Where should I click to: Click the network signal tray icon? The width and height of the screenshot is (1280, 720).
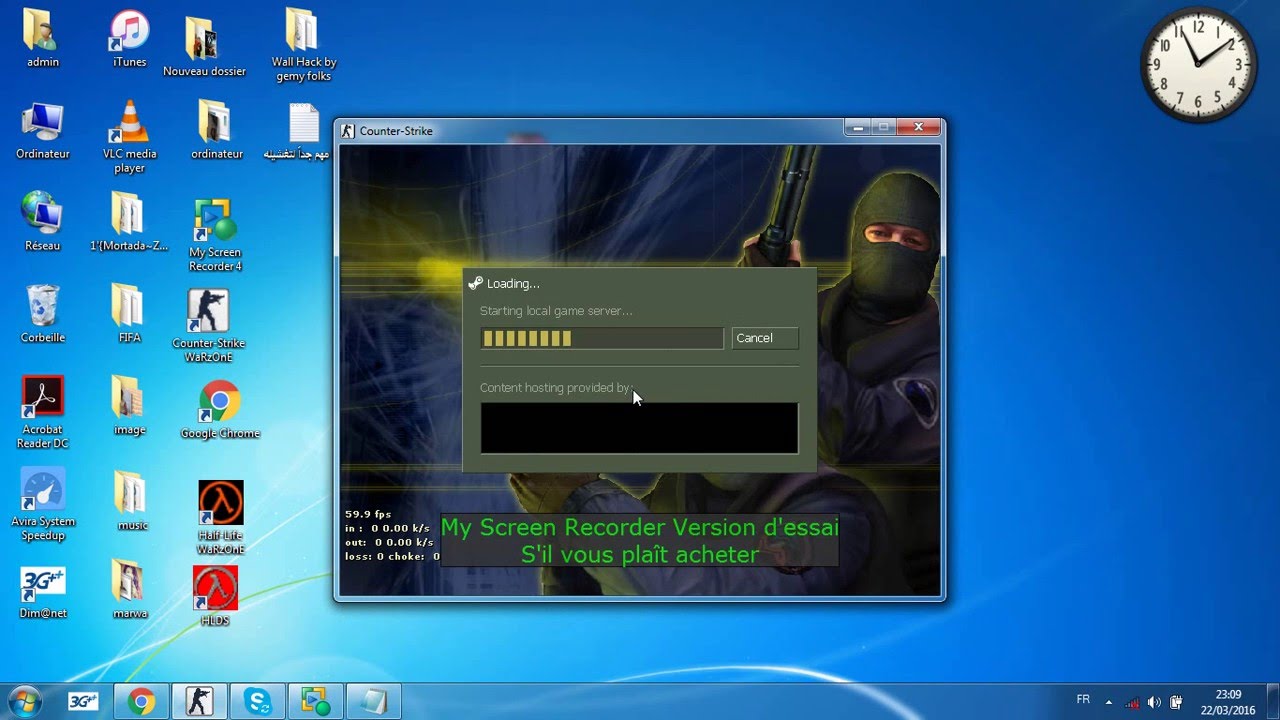click(x=1132, y=702)
